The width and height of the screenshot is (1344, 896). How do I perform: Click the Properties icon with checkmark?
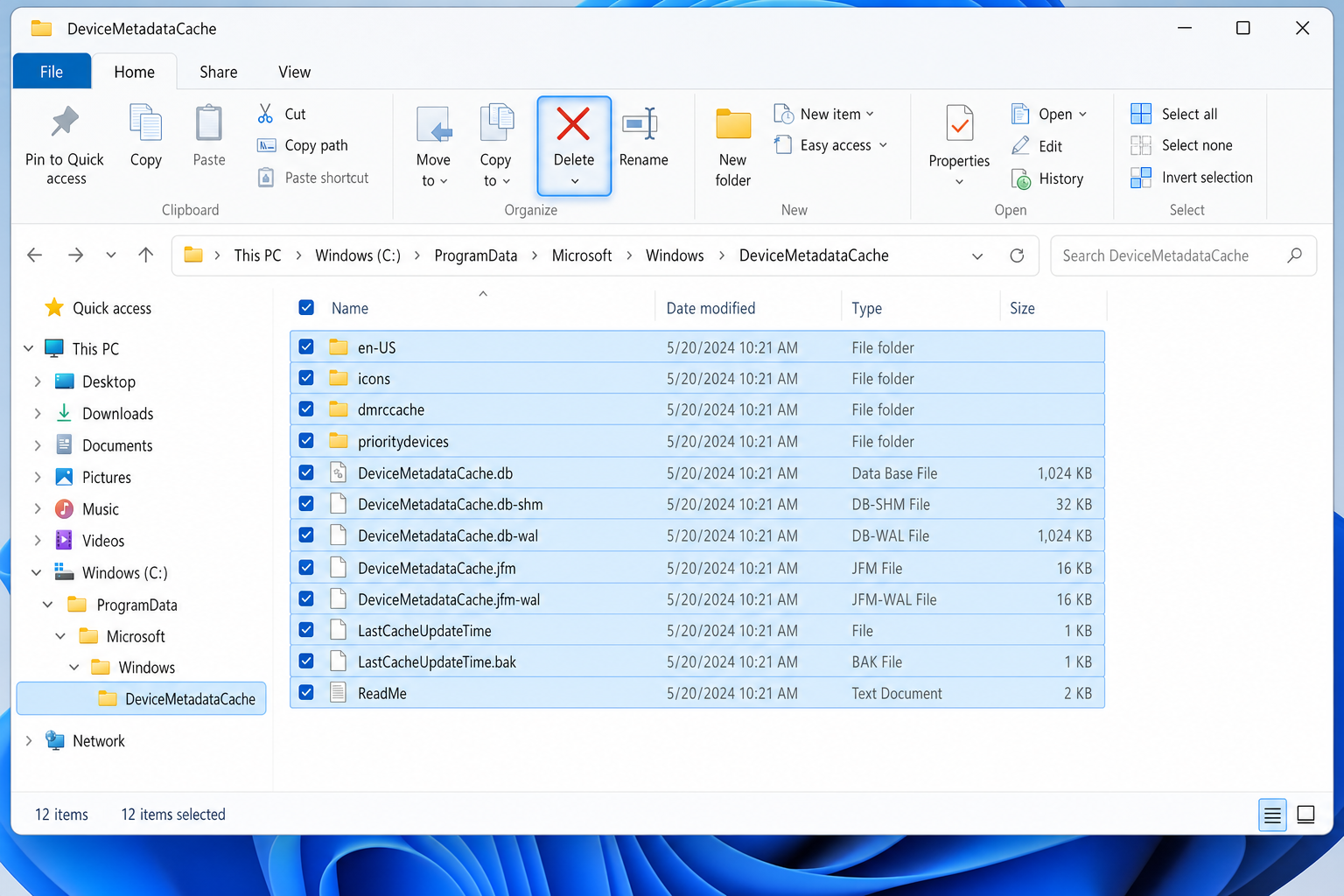tap(960, 123)
